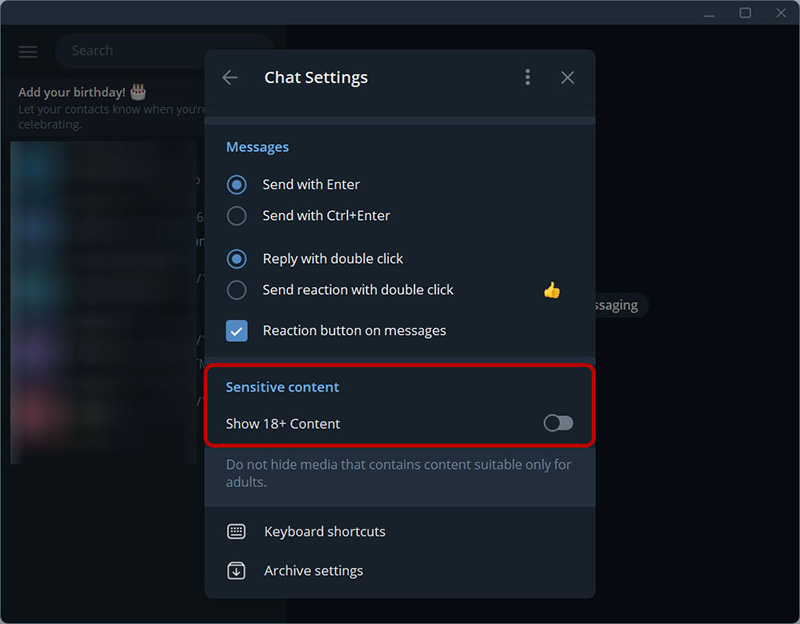
Task: Click the thumbs up reaction emoji
Action: click(x=552, y=290)
